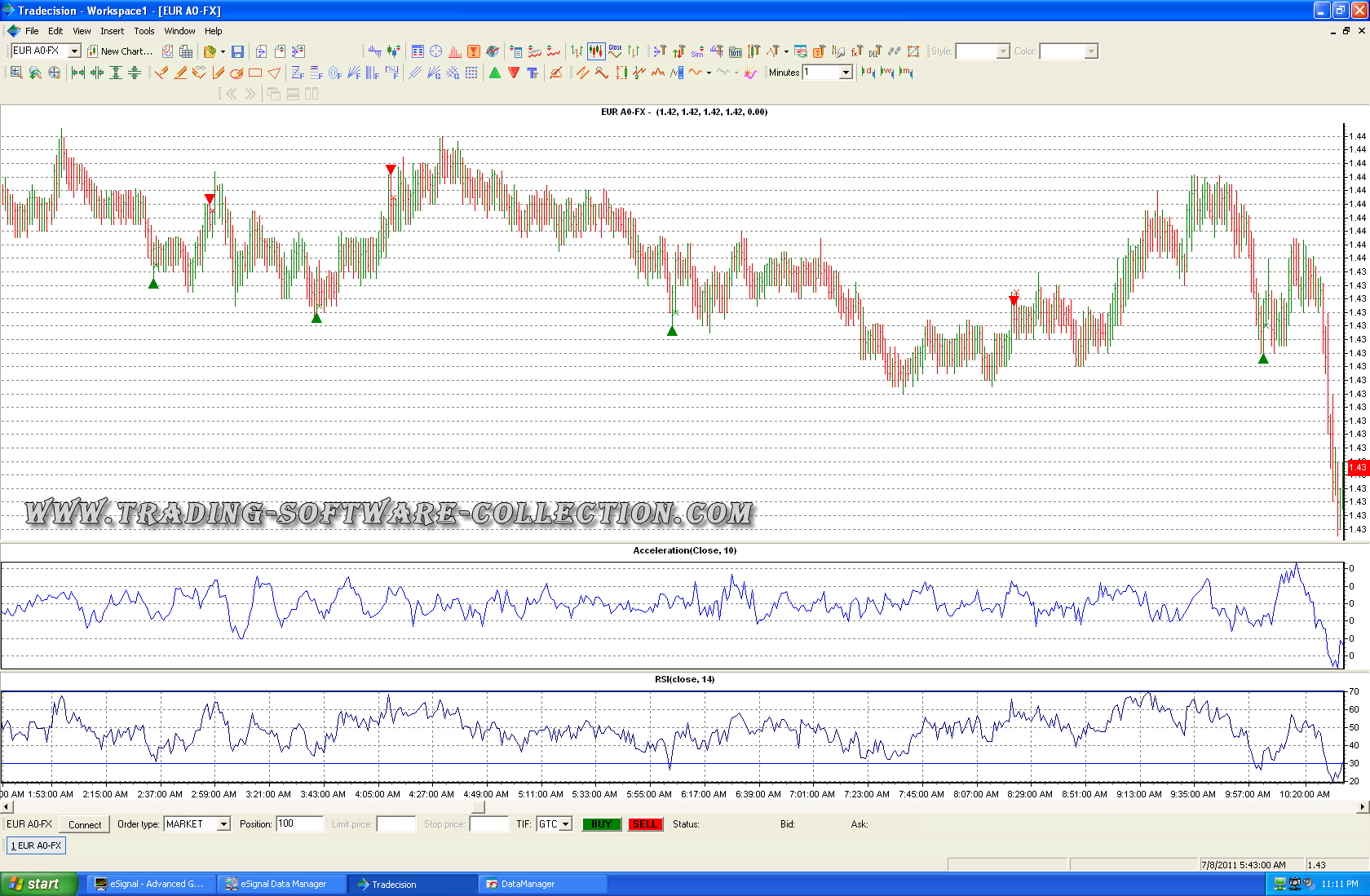This screenshot has width=1370, height=896.
Task: Click the Save icon in the toolbar
Action: [x=237, y=51]
